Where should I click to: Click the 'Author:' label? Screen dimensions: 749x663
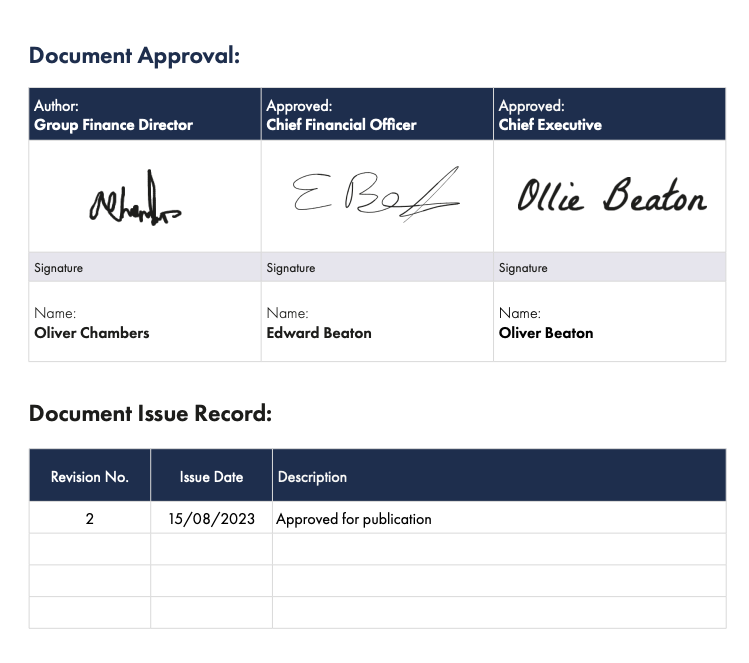tap(56, 106)
